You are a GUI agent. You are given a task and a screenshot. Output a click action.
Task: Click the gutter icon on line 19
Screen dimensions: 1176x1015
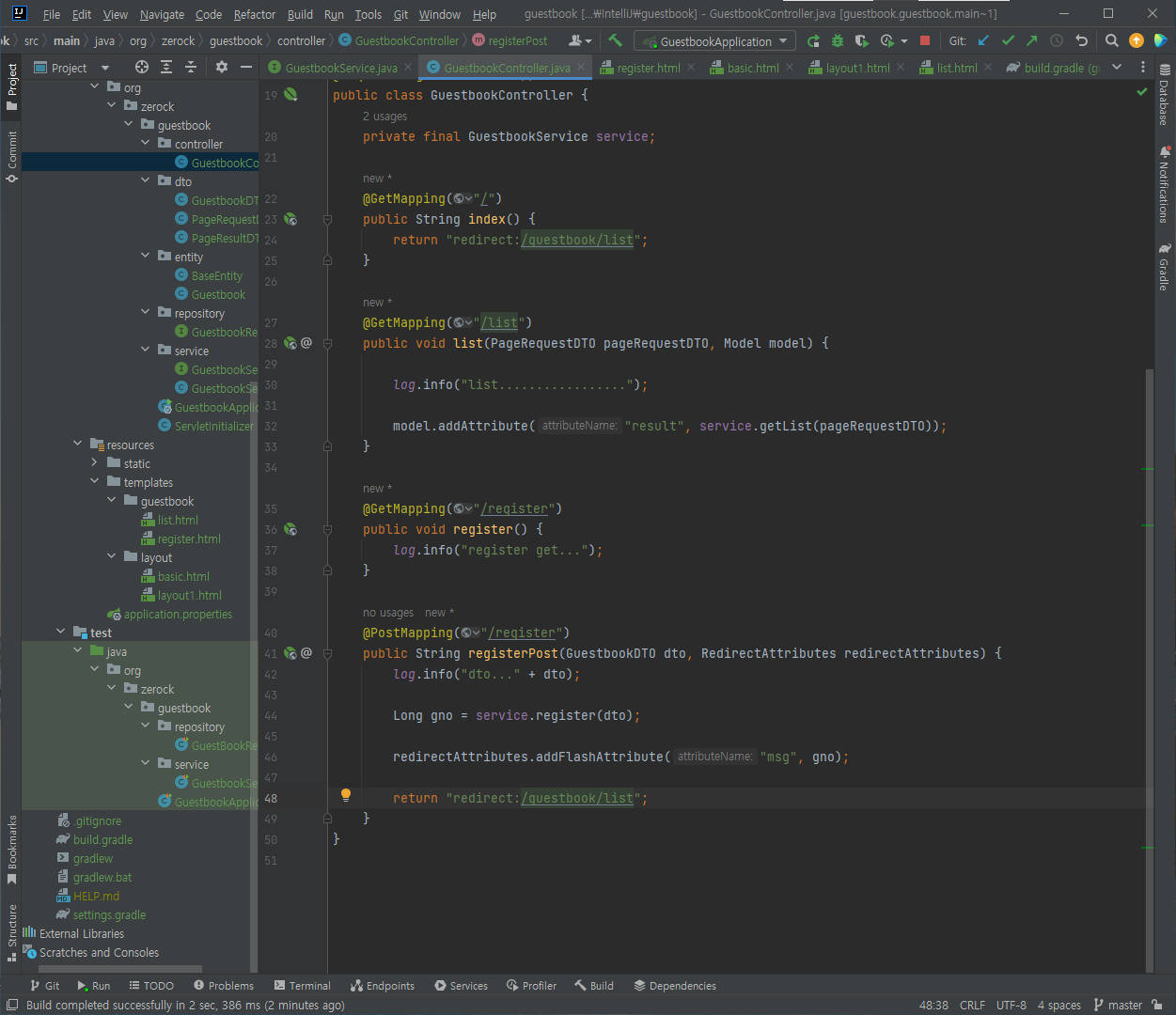(x=290, y=95)
